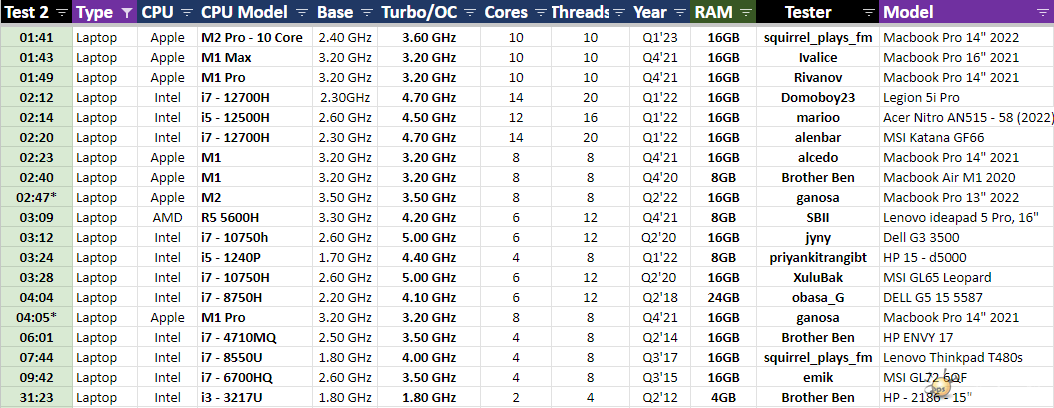Image resolution: width=1054 pixels, height=408 pixels.
Task: Select the "Q2'14" year cell
Action: coord(658,337)
